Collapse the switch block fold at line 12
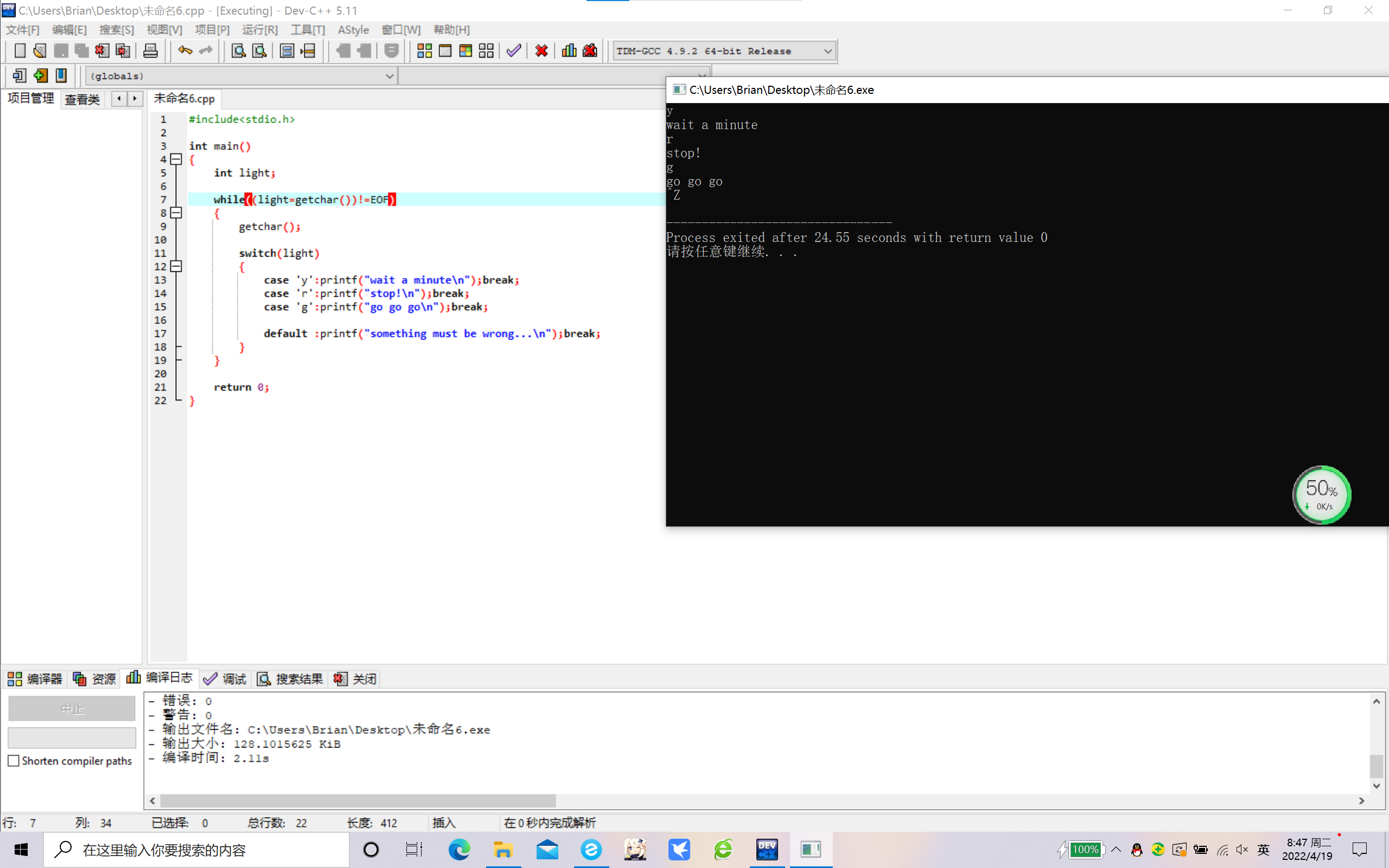 [x=176, y=266]
